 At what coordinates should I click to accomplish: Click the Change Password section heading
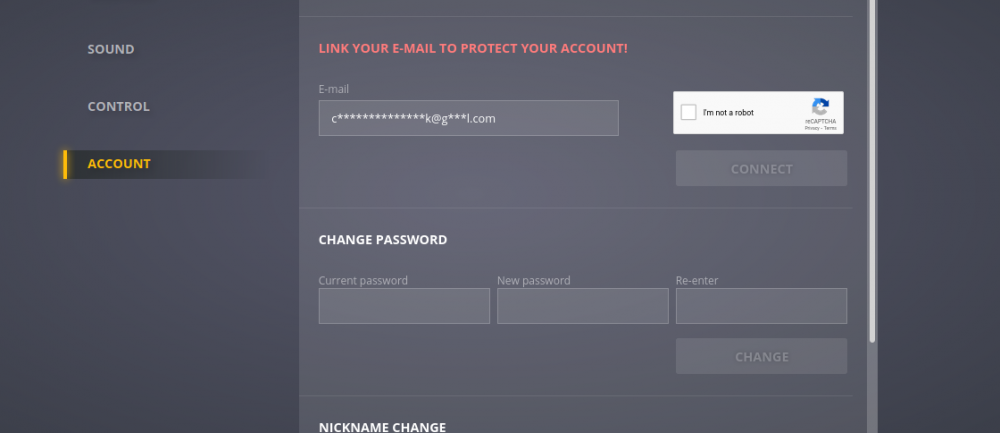pos(383,240)
